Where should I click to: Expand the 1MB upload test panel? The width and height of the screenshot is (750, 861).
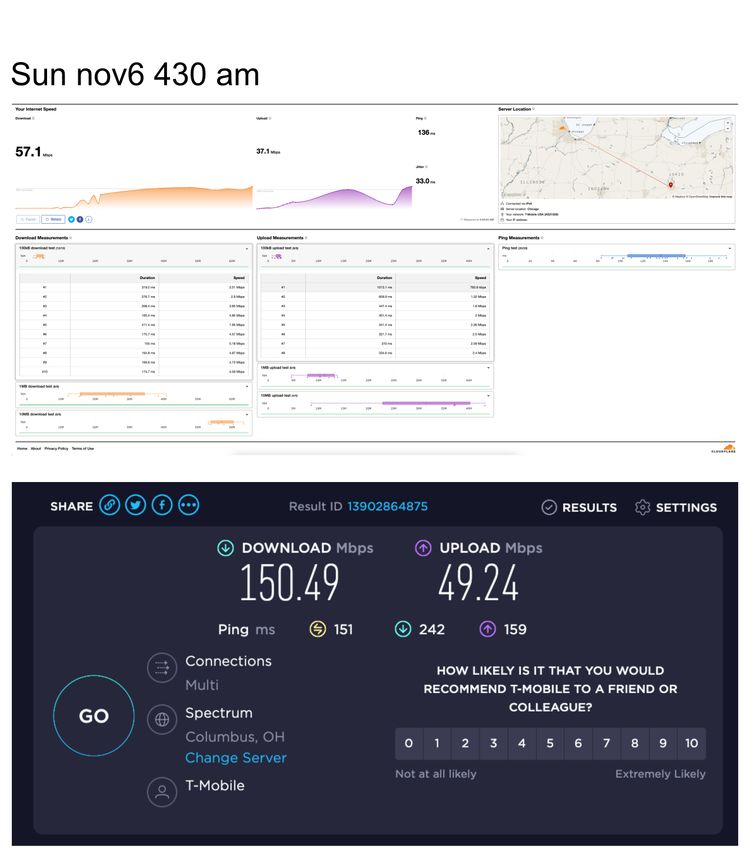488,368
